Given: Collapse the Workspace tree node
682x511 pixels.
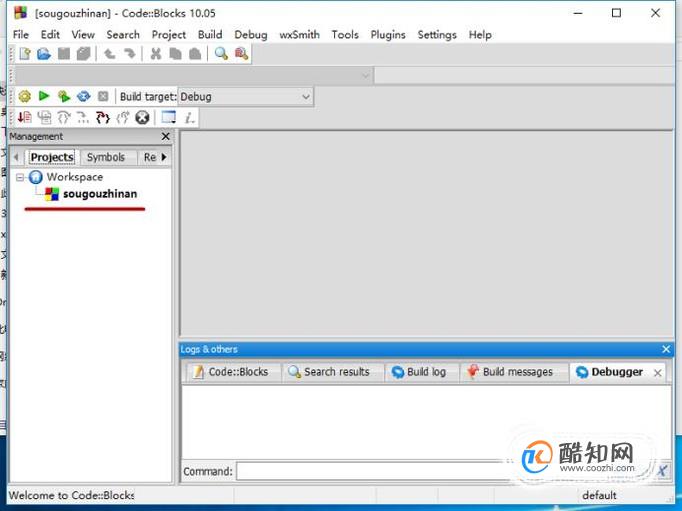Looking at the screenshot, I should click(20, 177).
